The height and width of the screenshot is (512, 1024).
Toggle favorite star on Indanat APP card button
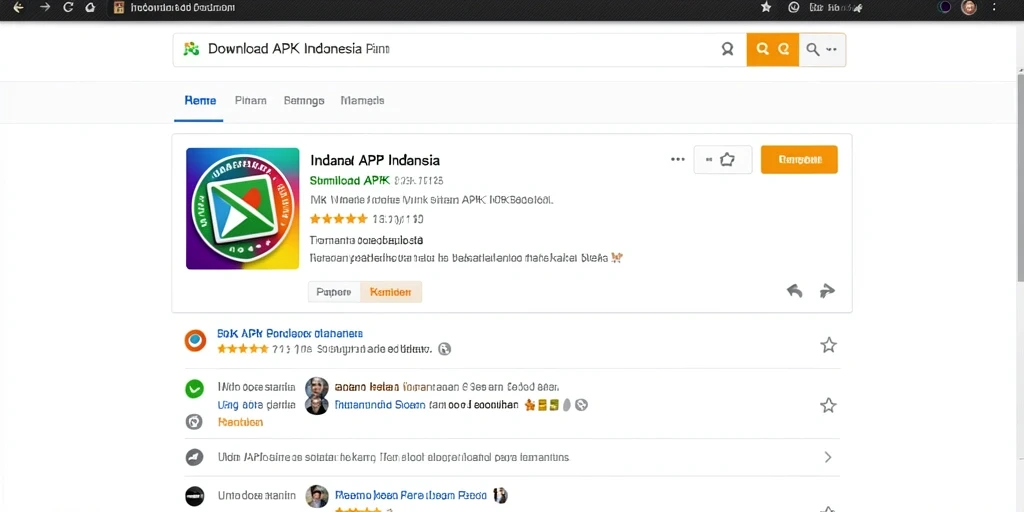click(723, 159)
